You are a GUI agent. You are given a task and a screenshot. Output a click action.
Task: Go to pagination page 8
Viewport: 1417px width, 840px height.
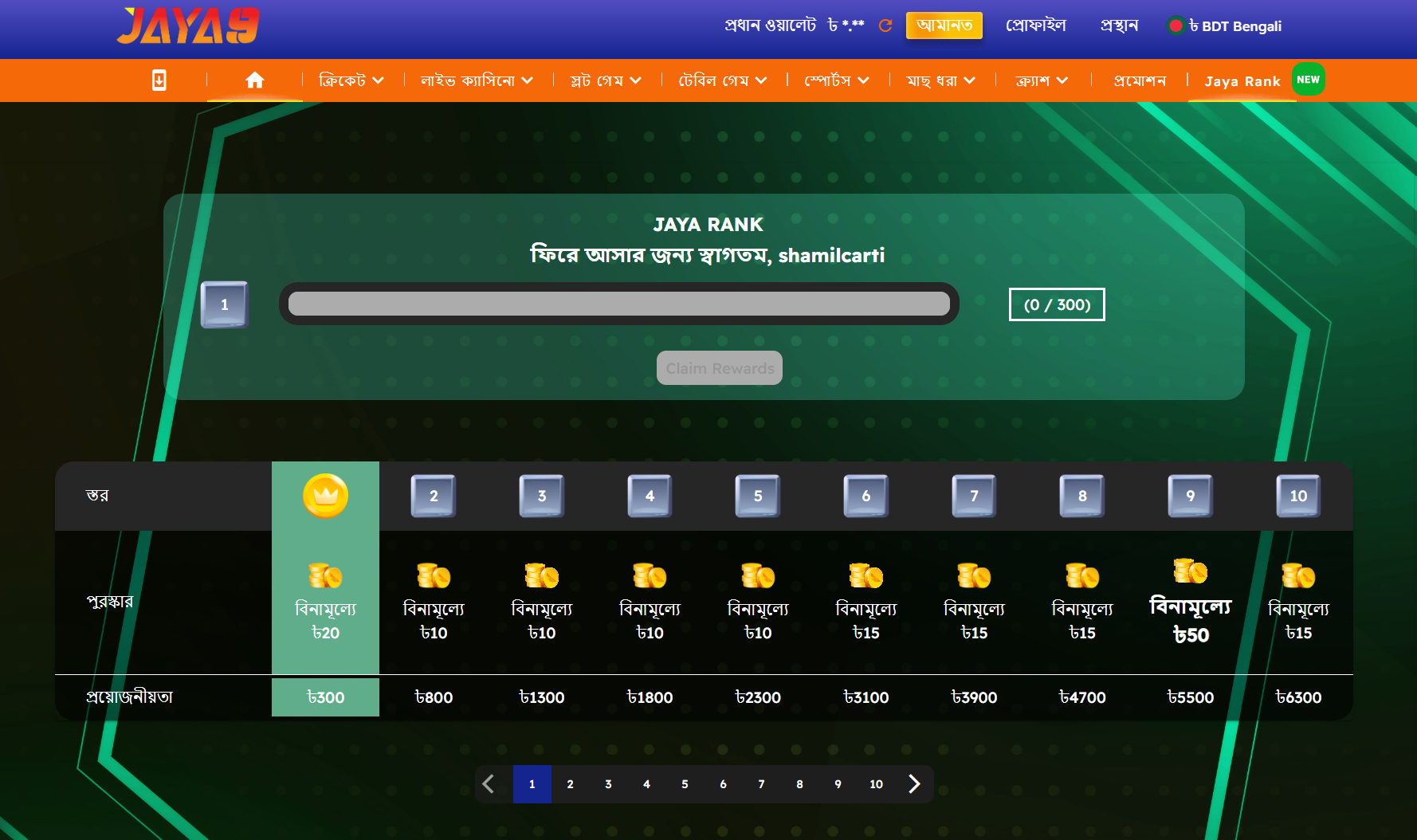pyautogui.click(x=800, y=784)
